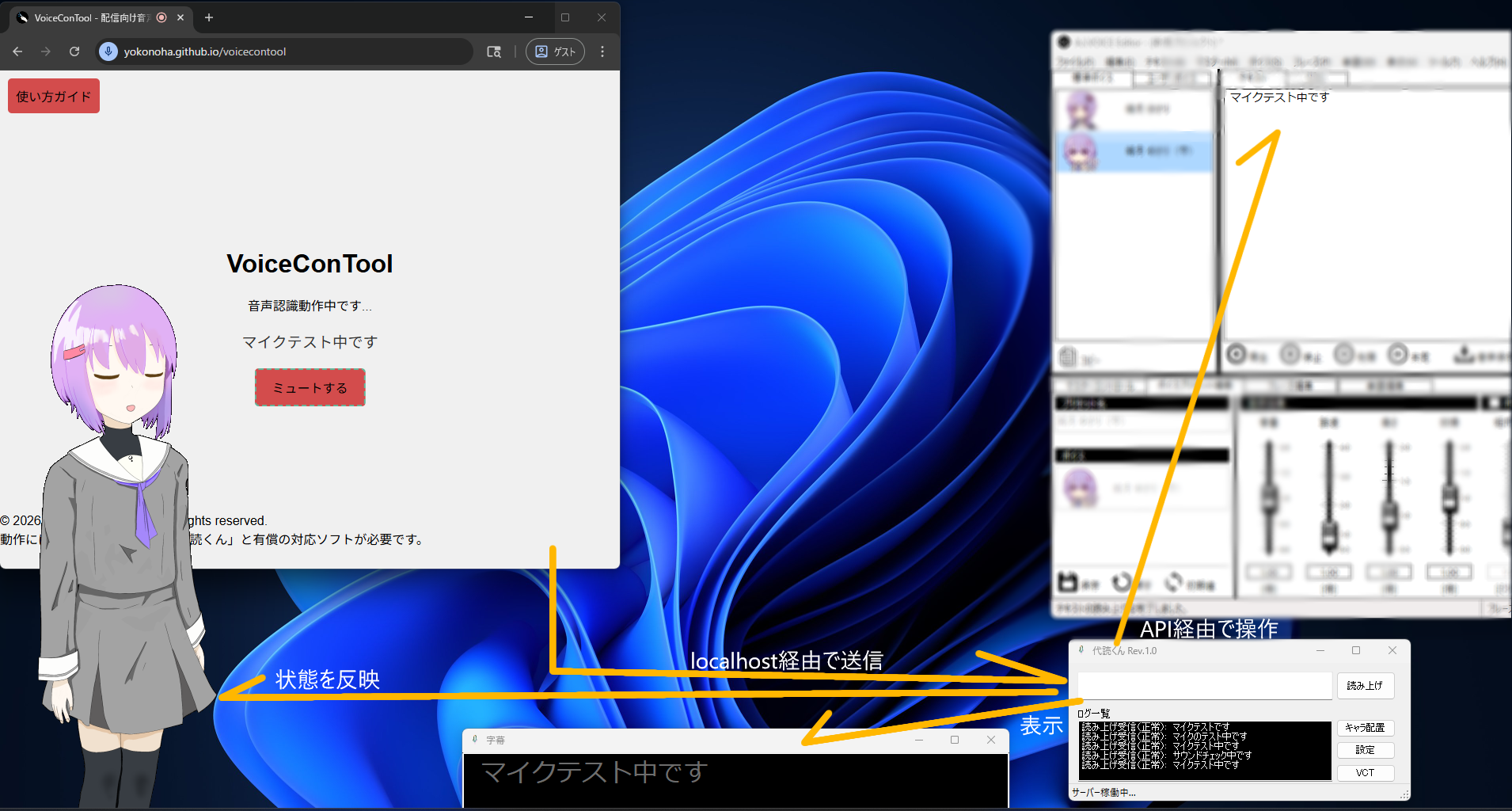The height and width of the screenshot is (811, 1512).
Task: Click the resize grip of 代読くん window
Action: tap(1404, 794)
